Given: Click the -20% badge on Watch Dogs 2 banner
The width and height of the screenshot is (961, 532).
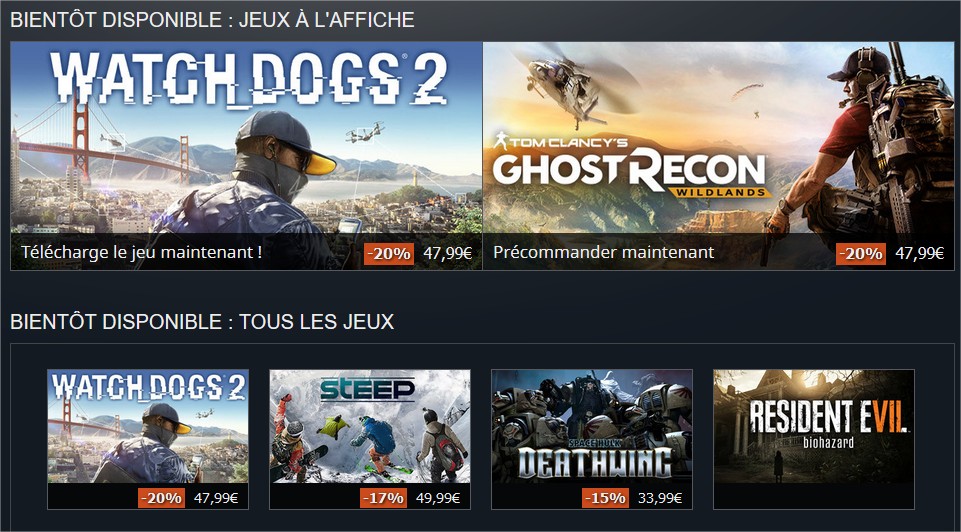Looking at the screenshot, I should pyautogui.click(x=389, y=253).
